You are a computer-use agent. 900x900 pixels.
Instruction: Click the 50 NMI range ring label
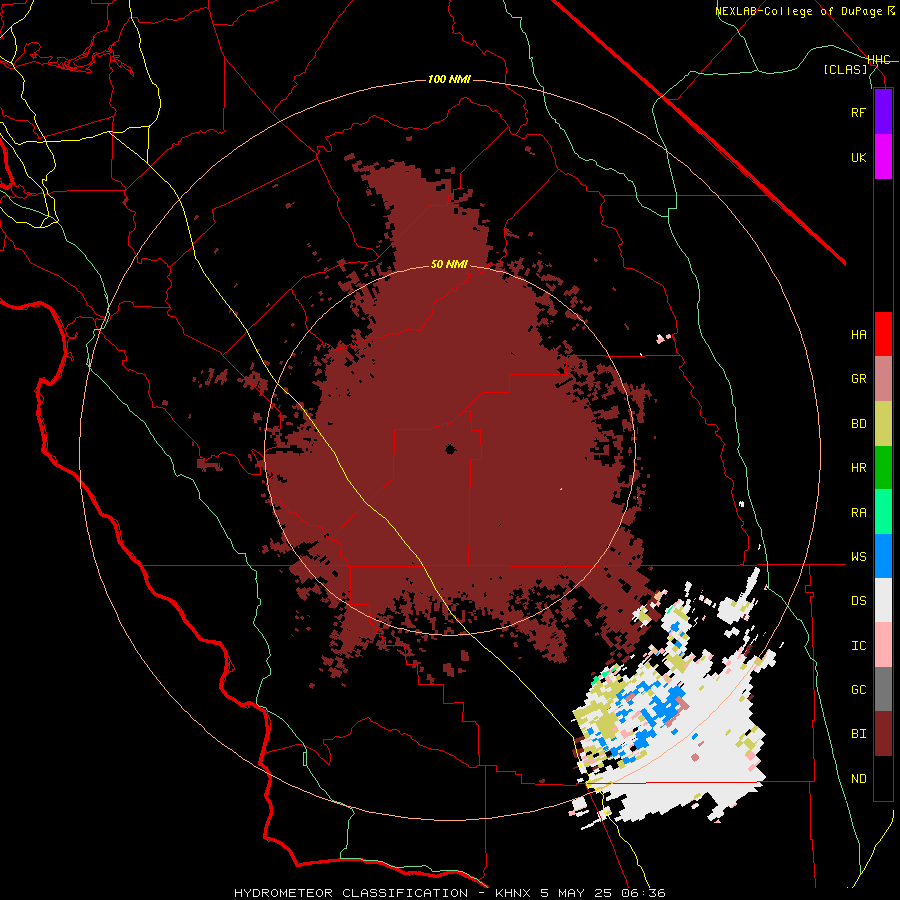pos(449,264)
